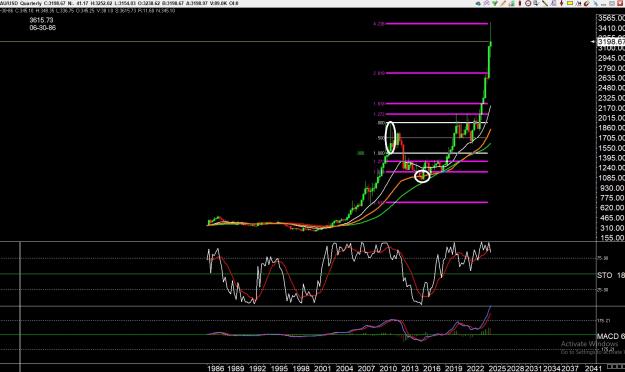
Task: Click the 3198.67 current price tag
Action: click(x=611, y=41)
